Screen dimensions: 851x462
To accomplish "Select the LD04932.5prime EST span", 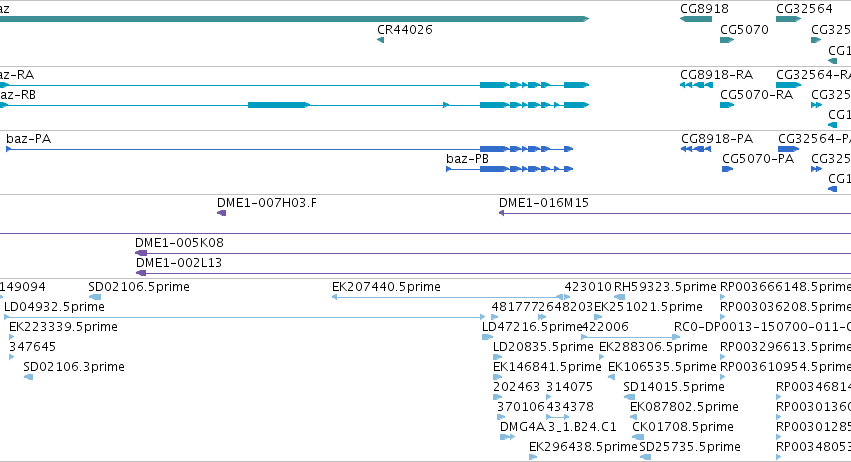I will click(x=245, y=317).
